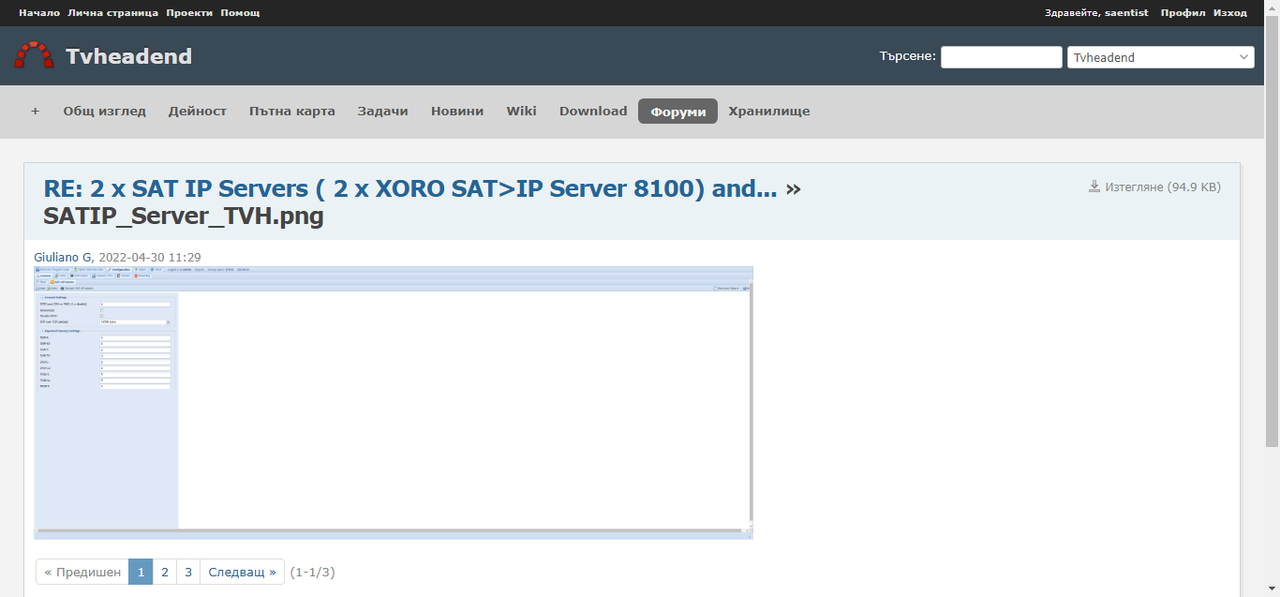Select the Пътна карта tab
The height and width of the screenshot is (597, 1280).
click(292, 111)
